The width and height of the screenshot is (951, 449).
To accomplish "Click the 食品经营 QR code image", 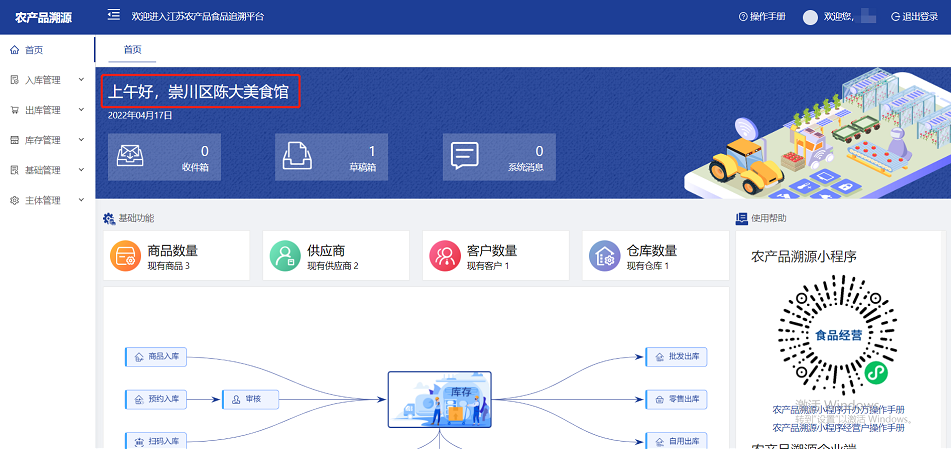I will point(838,335).
